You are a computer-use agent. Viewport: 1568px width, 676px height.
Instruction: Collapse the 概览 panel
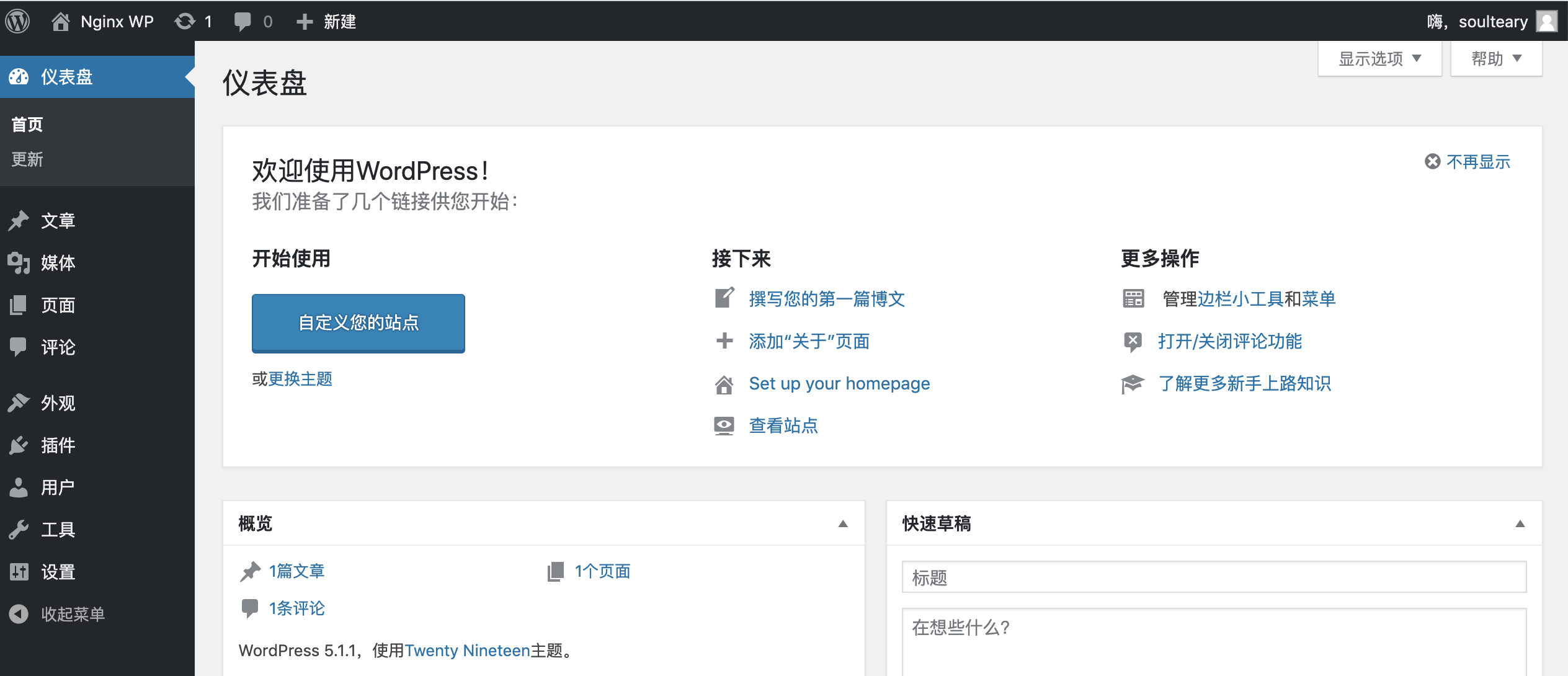844,523
